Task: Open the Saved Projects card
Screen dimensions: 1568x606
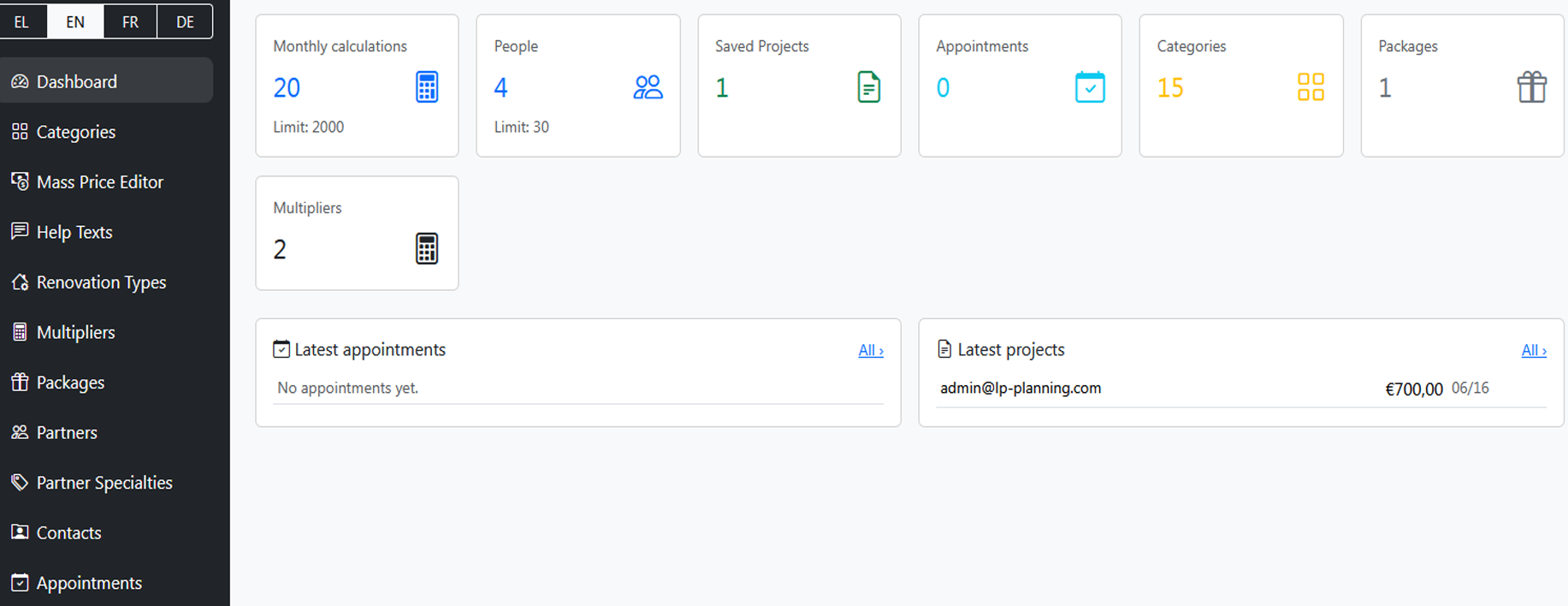Action: coord(799,86)
